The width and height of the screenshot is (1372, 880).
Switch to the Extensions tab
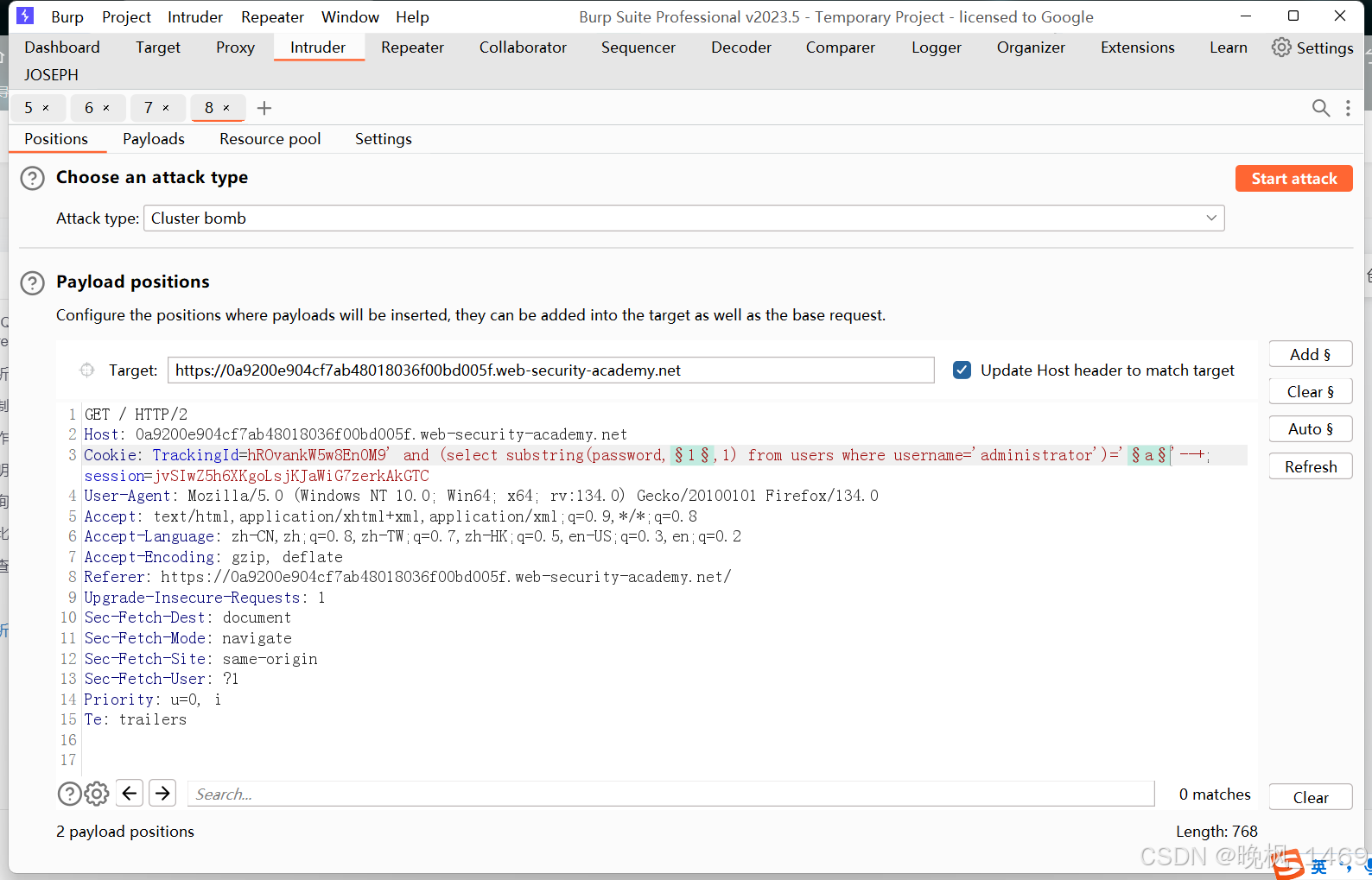(x=1138, y=47)
